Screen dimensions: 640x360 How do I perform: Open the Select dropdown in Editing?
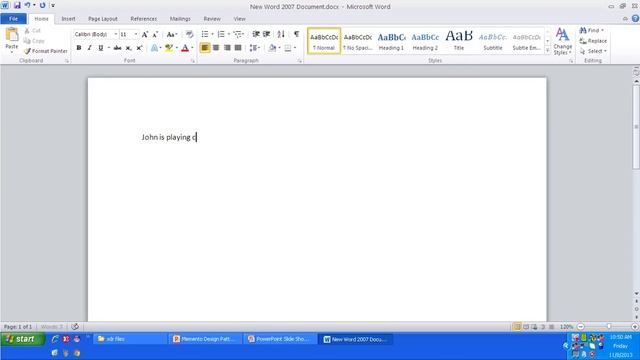pos(593,51)
